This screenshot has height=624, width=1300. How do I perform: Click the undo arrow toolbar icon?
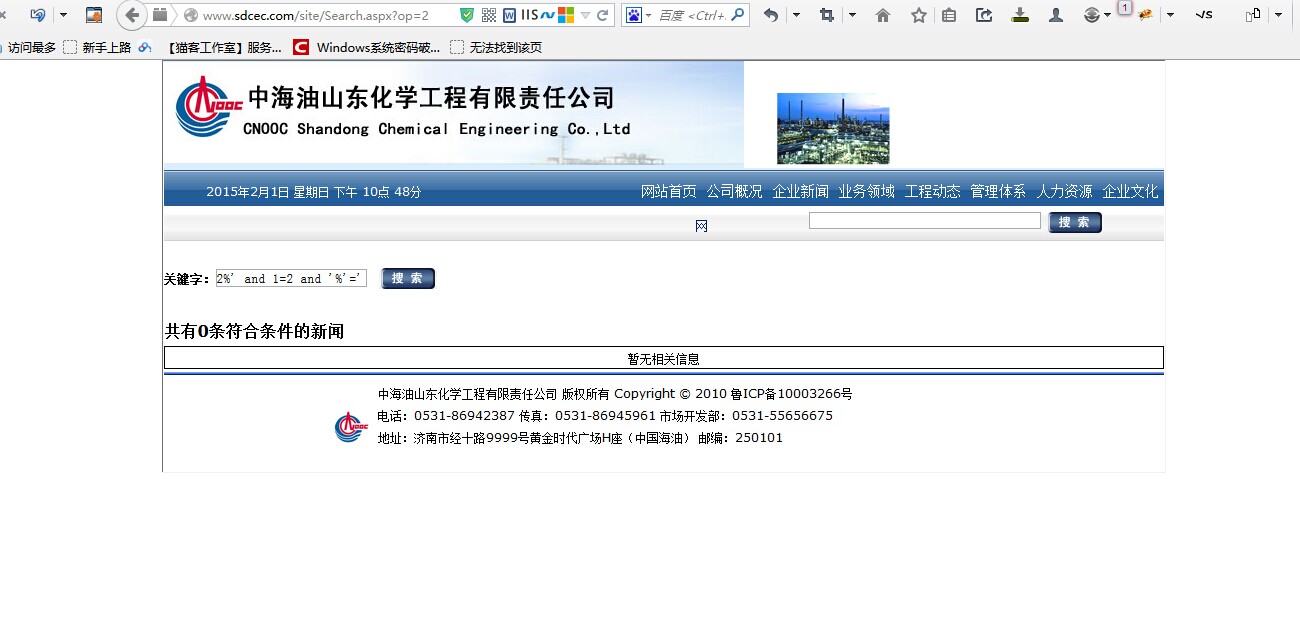[771, 15]
